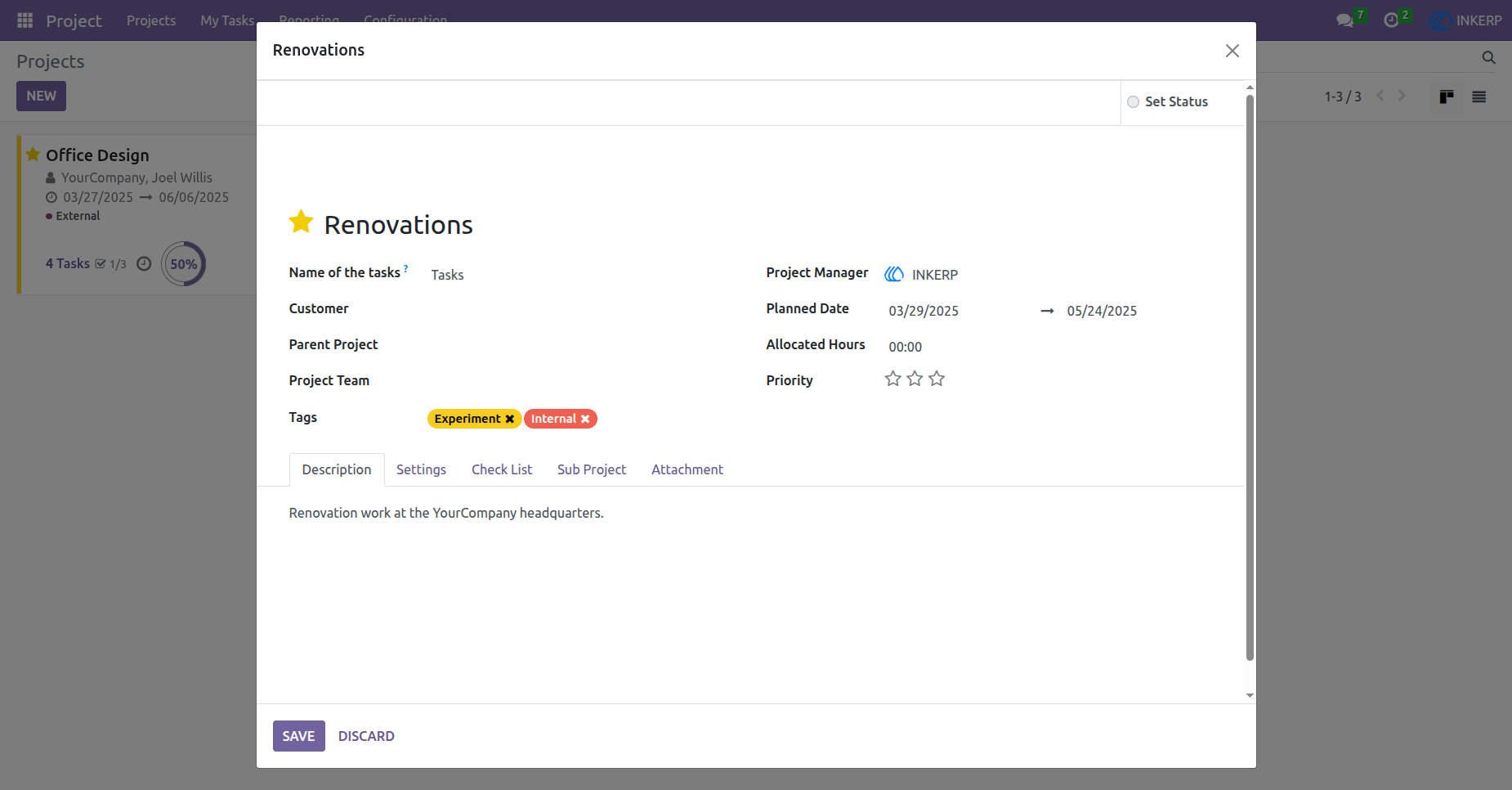1512x790 pixels.
Task: Switch to the Sub Project tab
Action: point(592,469)
